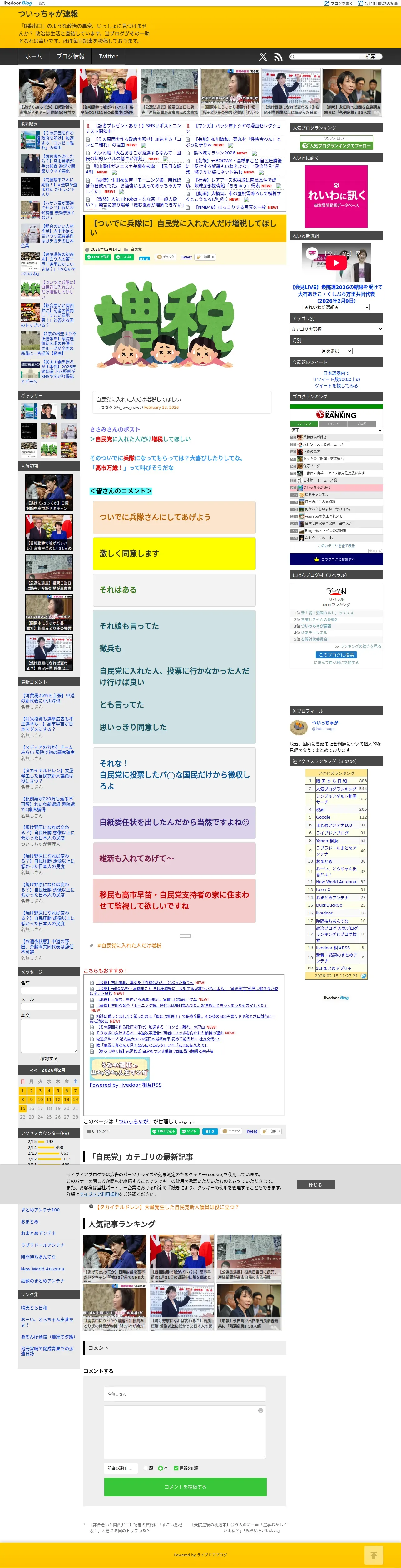Click the top Hatena 'B!' bookmark button

pos(144,258)
